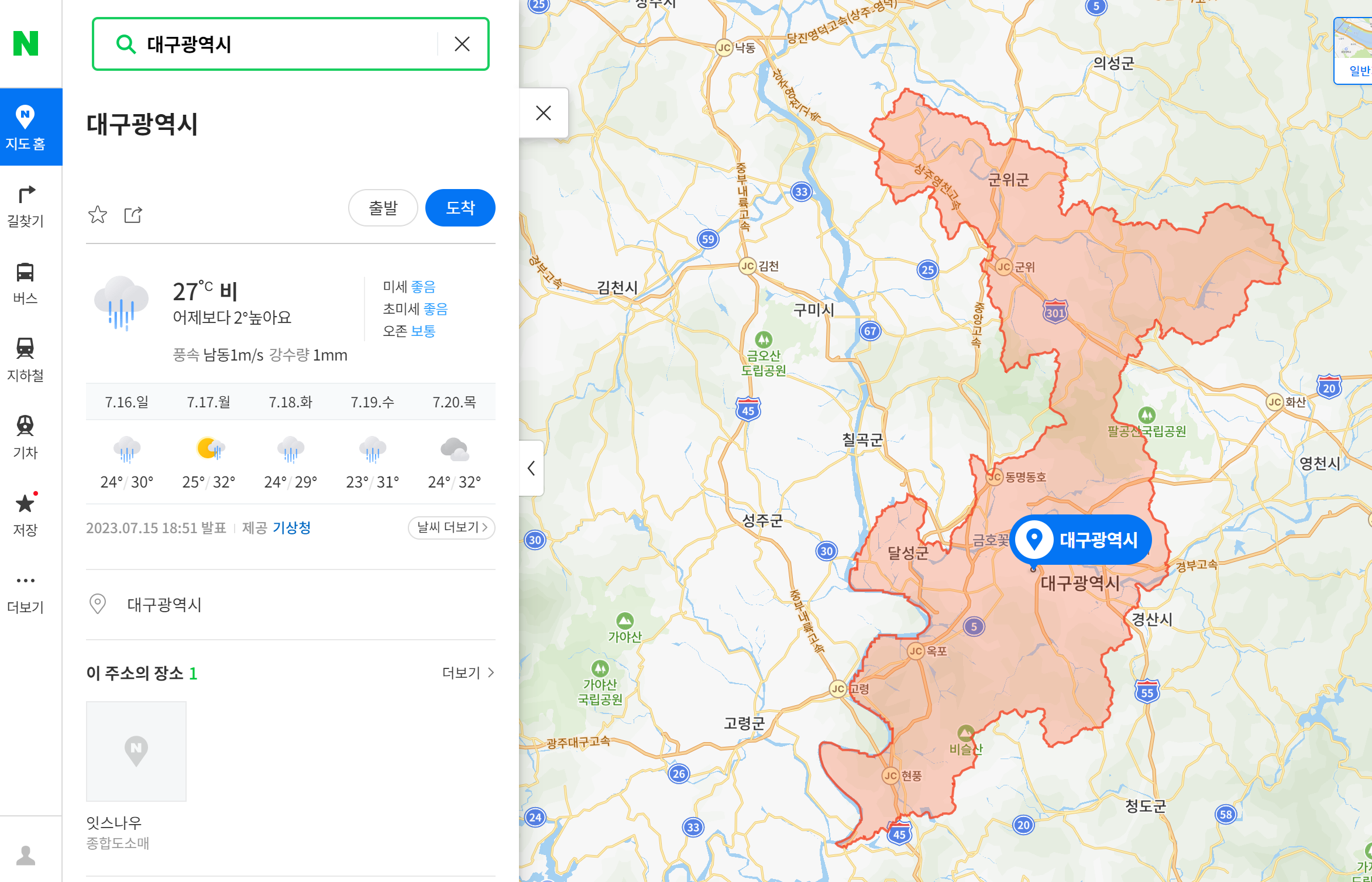Set 대구광역시 as 출발 departure

[x=383, y=208]
